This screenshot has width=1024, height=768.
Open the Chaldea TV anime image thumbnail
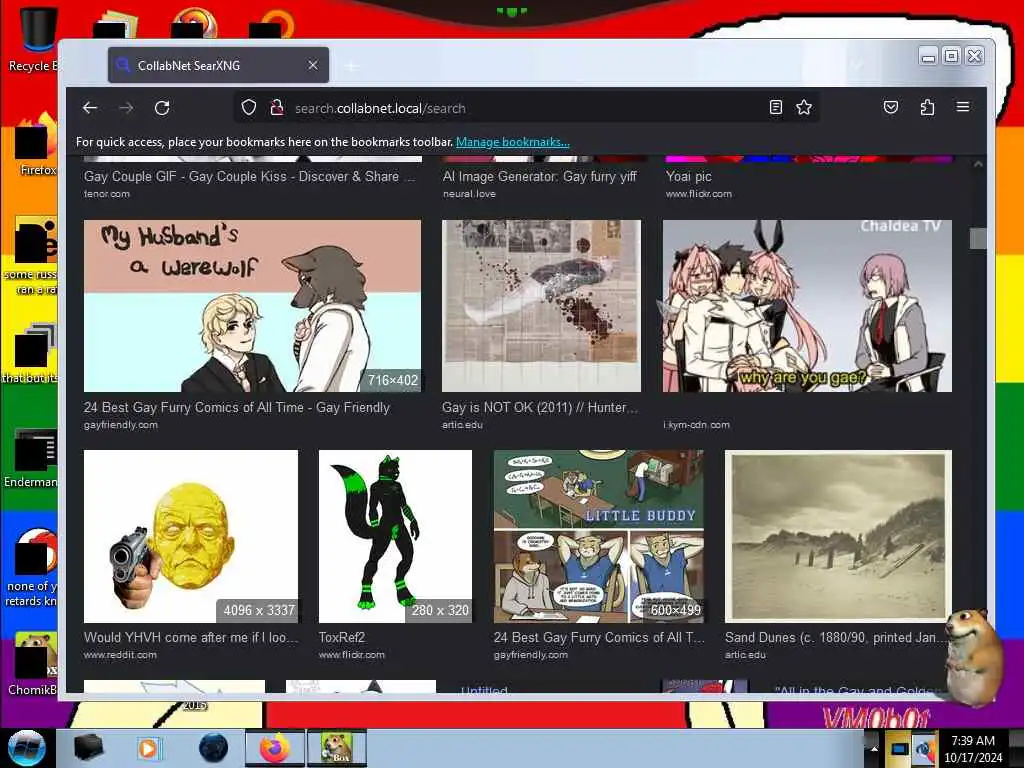[x=807, y=306]
